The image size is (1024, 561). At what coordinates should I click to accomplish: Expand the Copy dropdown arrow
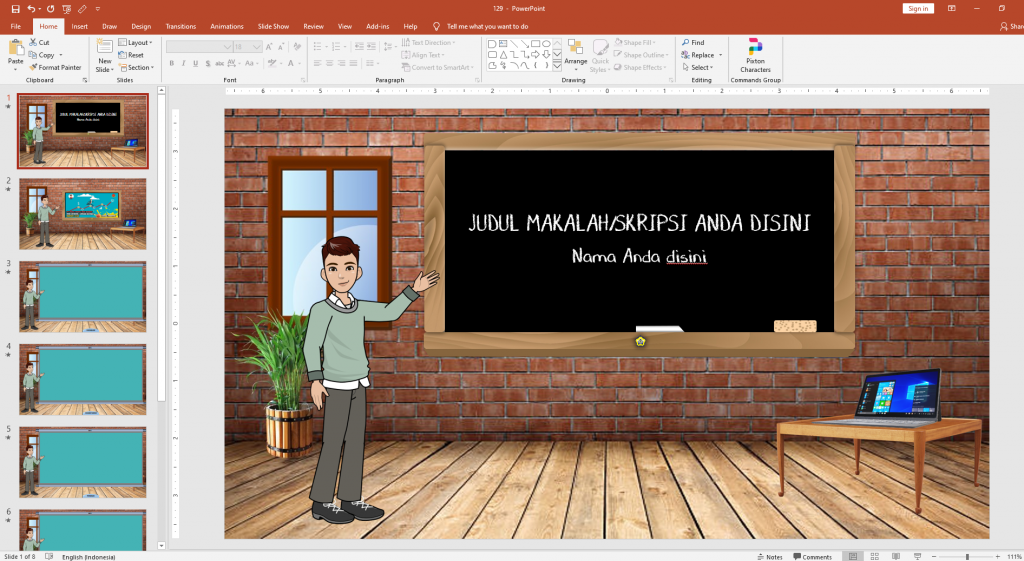pos(61,55)
